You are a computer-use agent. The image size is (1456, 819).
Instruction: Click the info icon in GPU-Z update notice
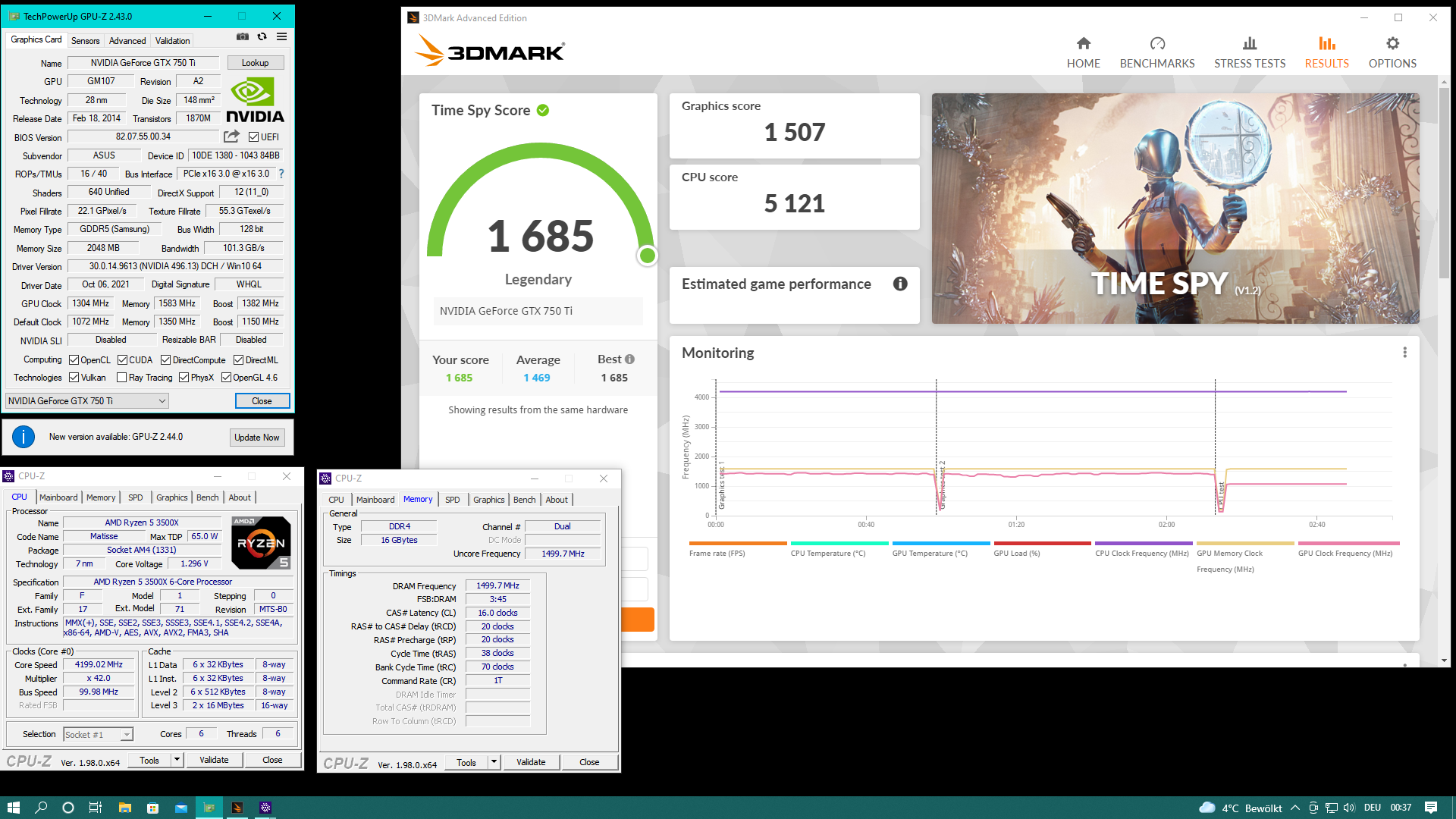pyautogui.click(x=24, y=437)
